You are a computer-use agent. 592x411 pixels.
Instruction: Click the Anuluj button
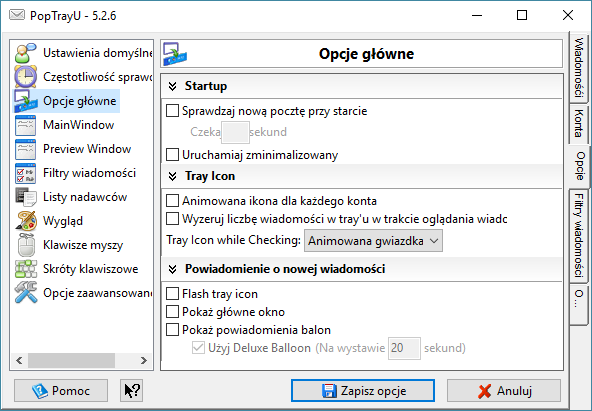(x=504, y=391)
